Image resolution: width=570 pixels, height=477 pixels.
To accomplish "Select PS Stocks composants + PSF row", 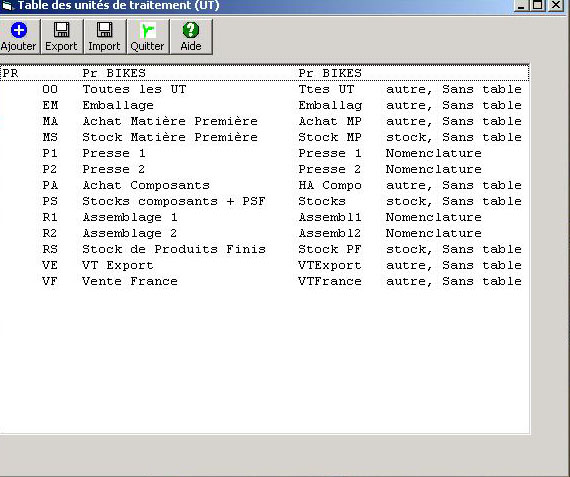I will click(x=264, y=201).
